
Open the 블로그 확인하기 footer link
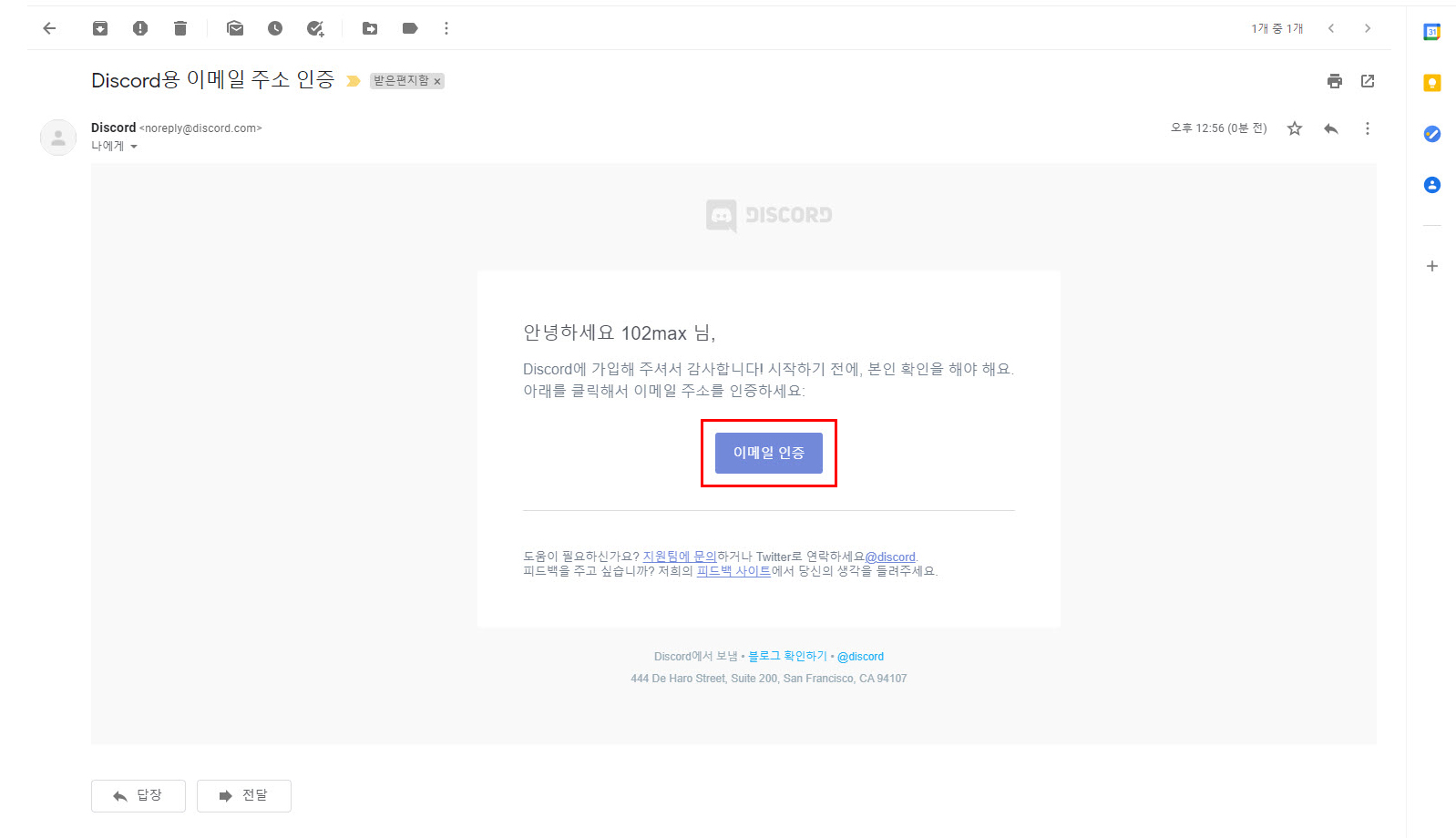point(788,656)
